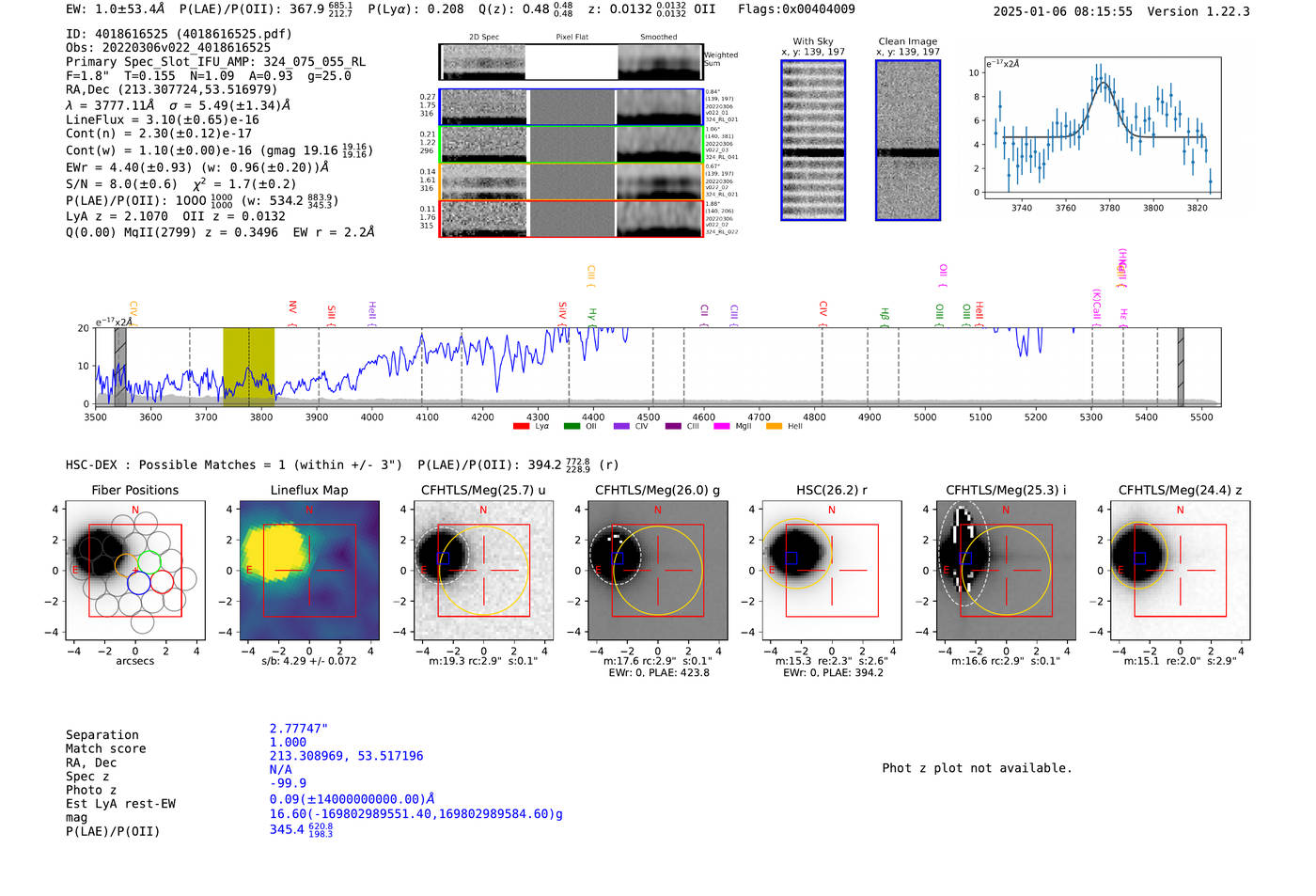Select the CFHTLS/Meg(26.0) g cutout
Image resolution: width=1316 pixels, height=896 pixels.
tap(657, 571)
